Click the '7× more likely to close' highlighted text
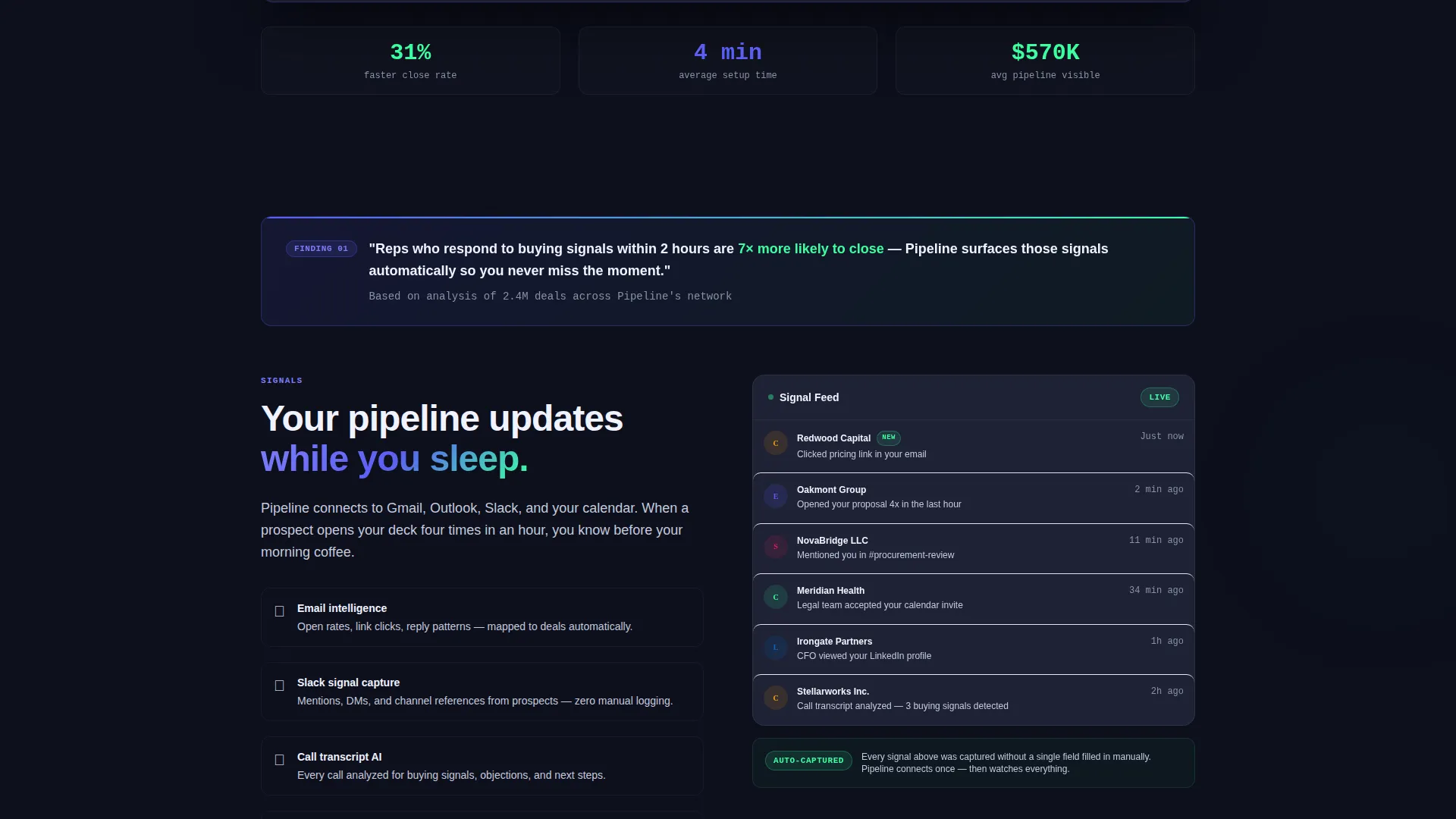1456x819 pixels. pos(811,249)
